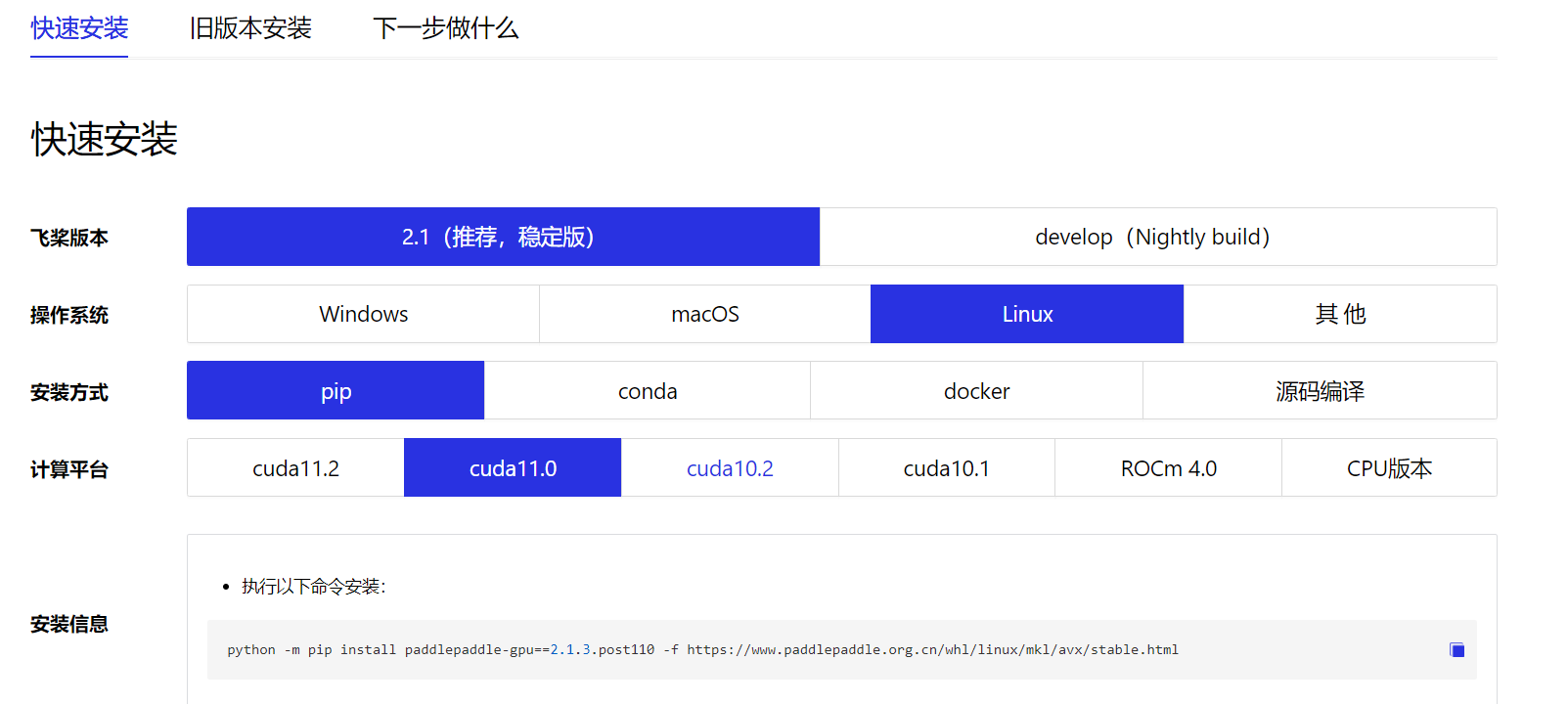
Task: Pick ROCm 4.0 compute platform
Action: click(x=1168, y=468)
